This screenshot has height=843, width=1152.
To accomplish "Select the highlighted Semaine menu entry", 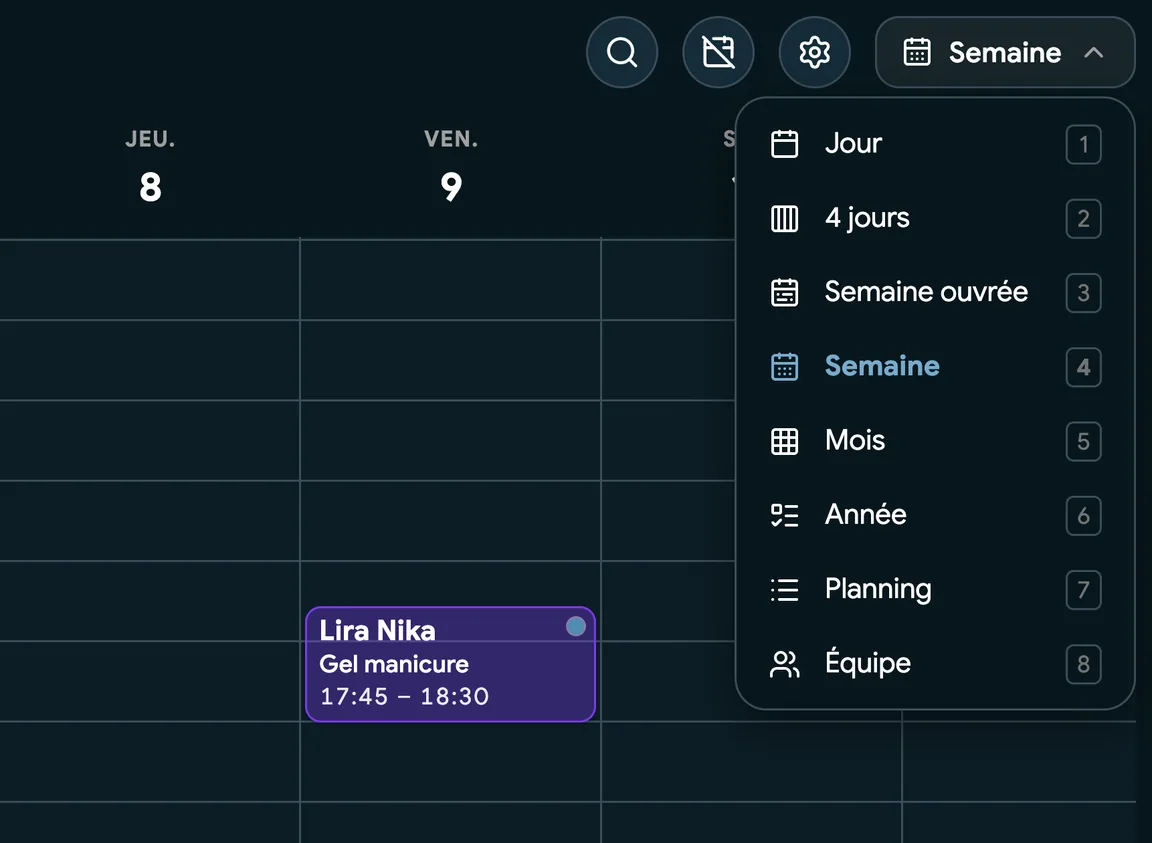I will tap(935, 367).
